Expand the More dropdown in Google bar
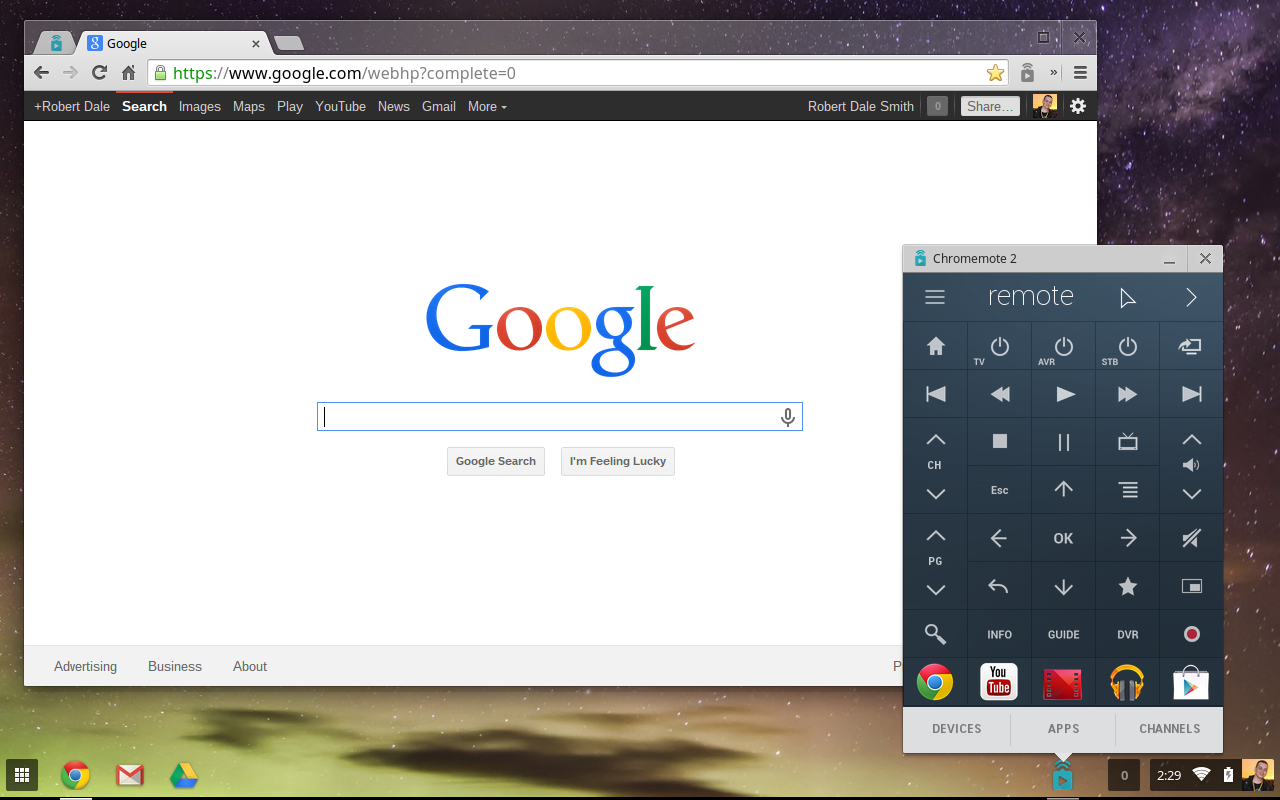The height and width of the screenshot is (800, 1280). click(x=487, y=106)
